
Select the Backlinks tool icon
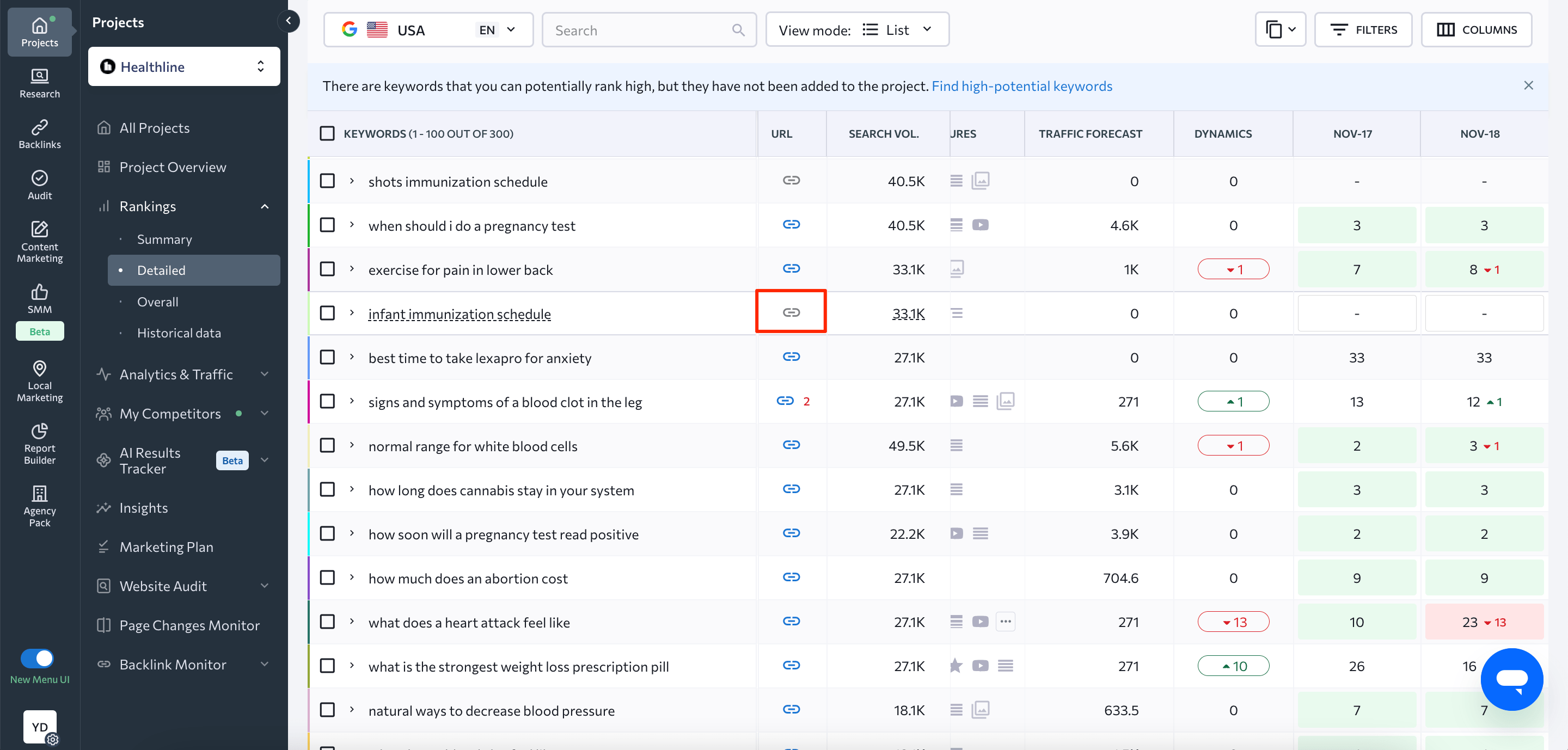[39, 134]
